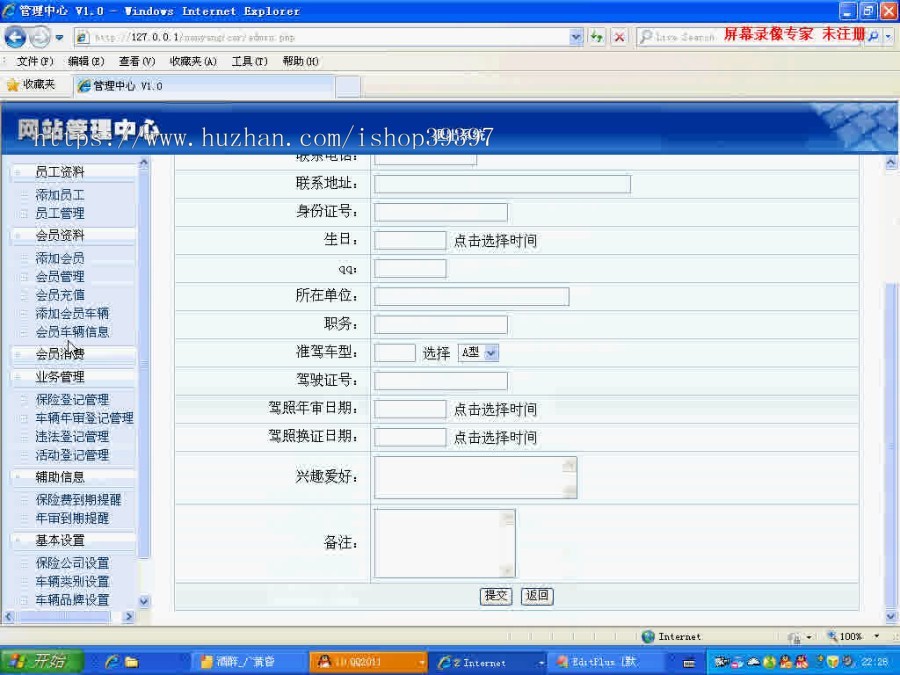Open the 收藏夹(A) menu

(193, 61)
